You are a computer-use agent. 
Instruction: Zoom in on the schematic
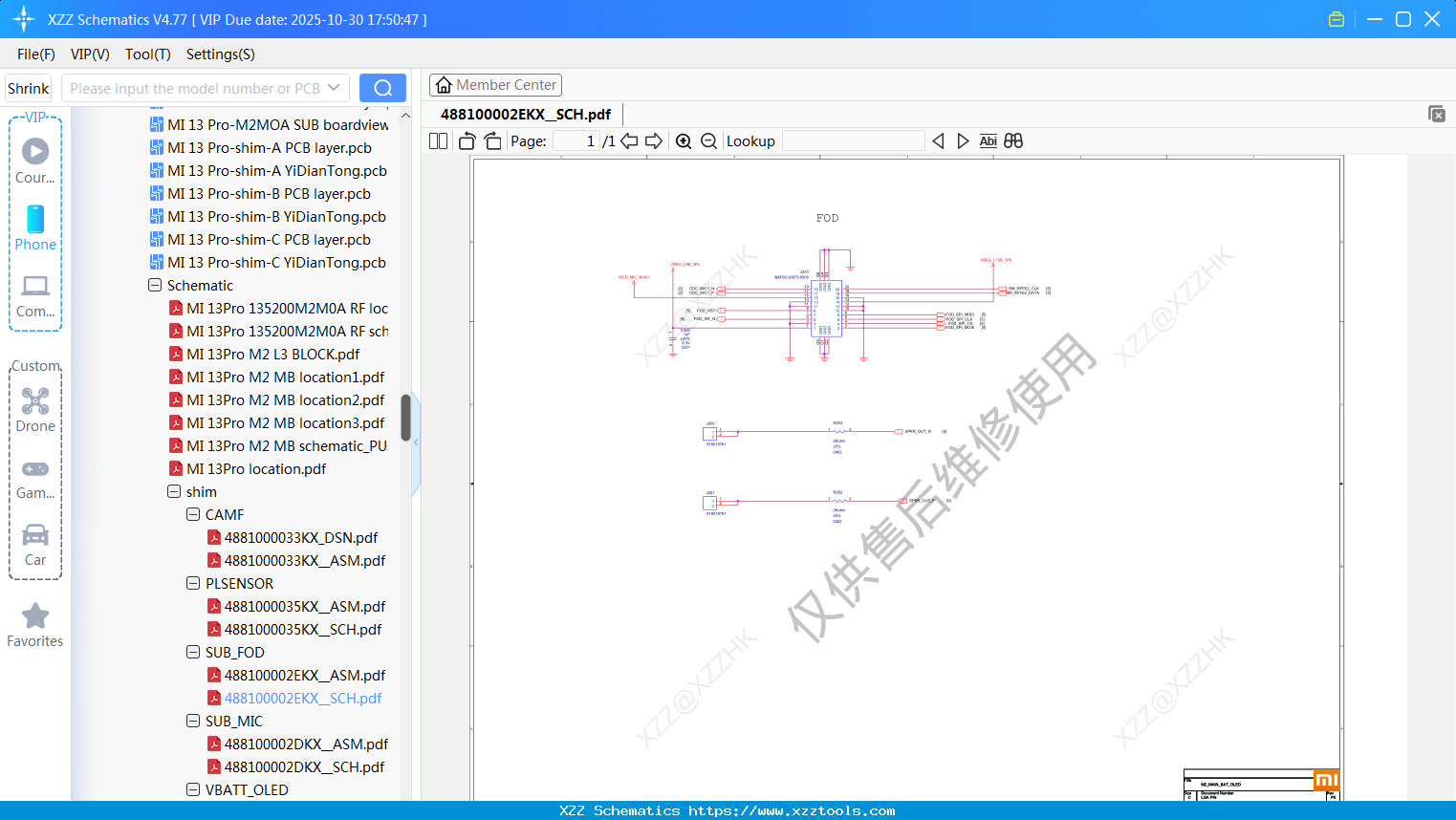[x=684, y=140]
